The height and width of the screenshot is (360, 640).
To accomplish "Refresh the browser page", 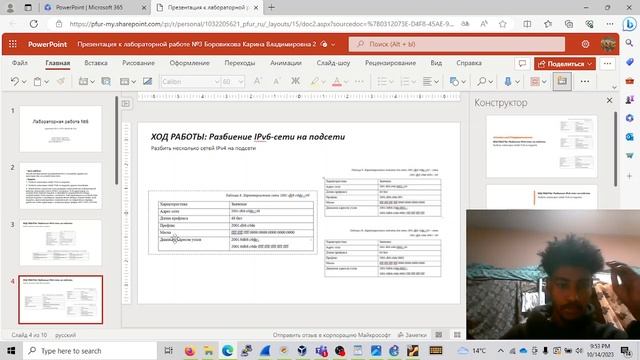I will pos(33,24).
